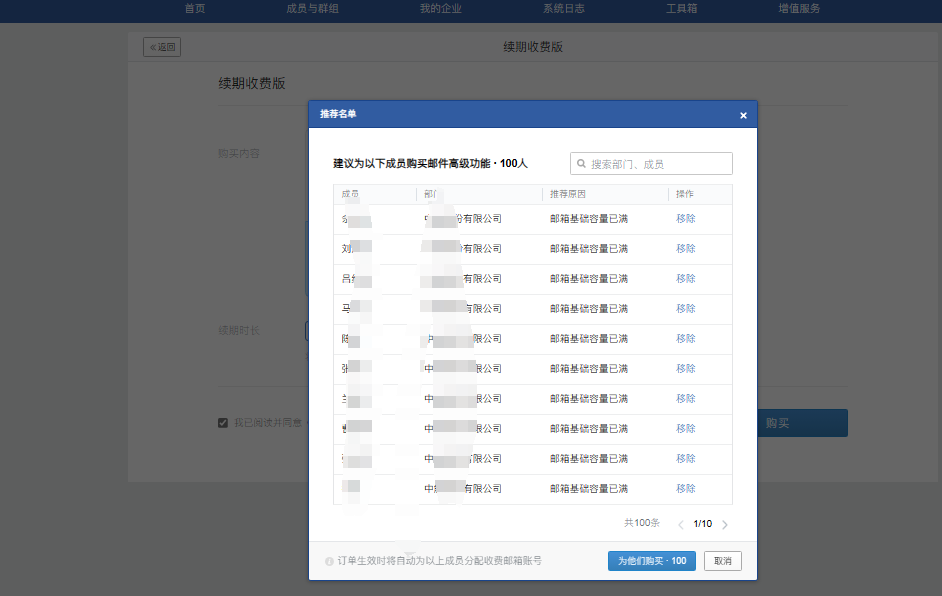Remove the first member using its 移除 link
This screenshot has width=942, height=596.
pos(686,219)
